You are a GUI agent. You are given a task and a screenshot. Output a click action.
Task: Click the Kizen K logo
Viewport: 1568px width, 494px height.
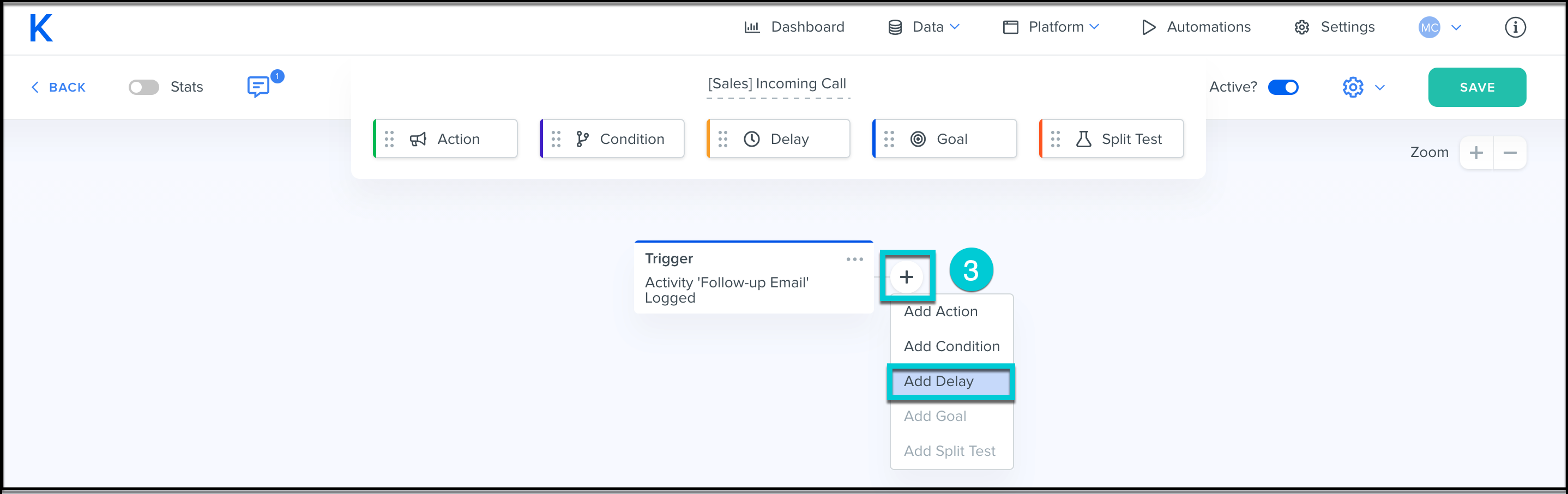coord(41,28)
